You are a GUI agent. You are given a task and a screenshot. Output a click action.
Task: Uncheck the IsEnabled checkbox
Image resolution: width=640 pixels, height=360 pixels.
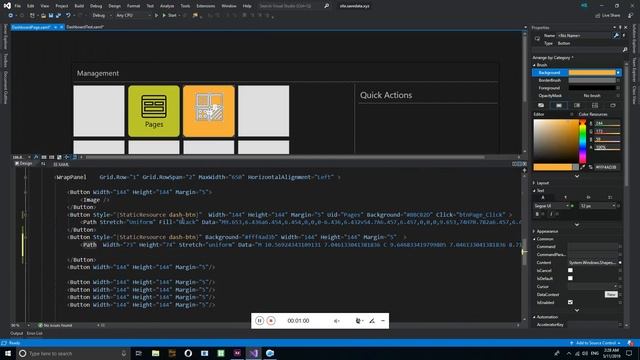pyautogui.click(x=570, y=302)
